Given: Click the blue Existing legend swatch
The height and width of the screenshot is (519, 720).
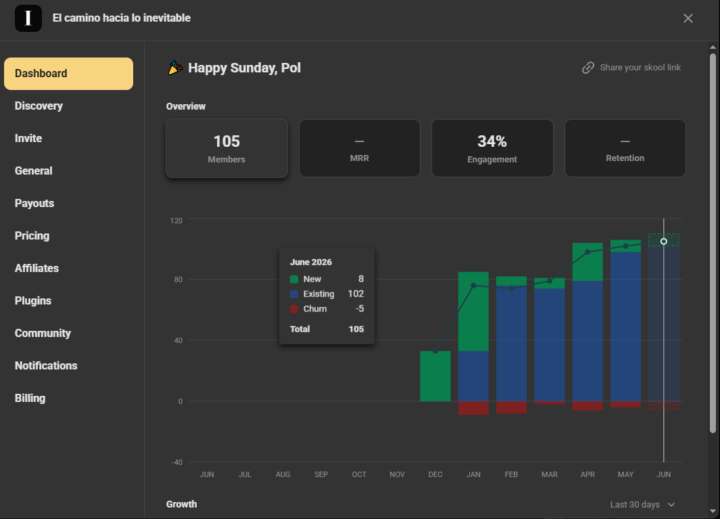Looking at the screenshot, I should 294,294.
